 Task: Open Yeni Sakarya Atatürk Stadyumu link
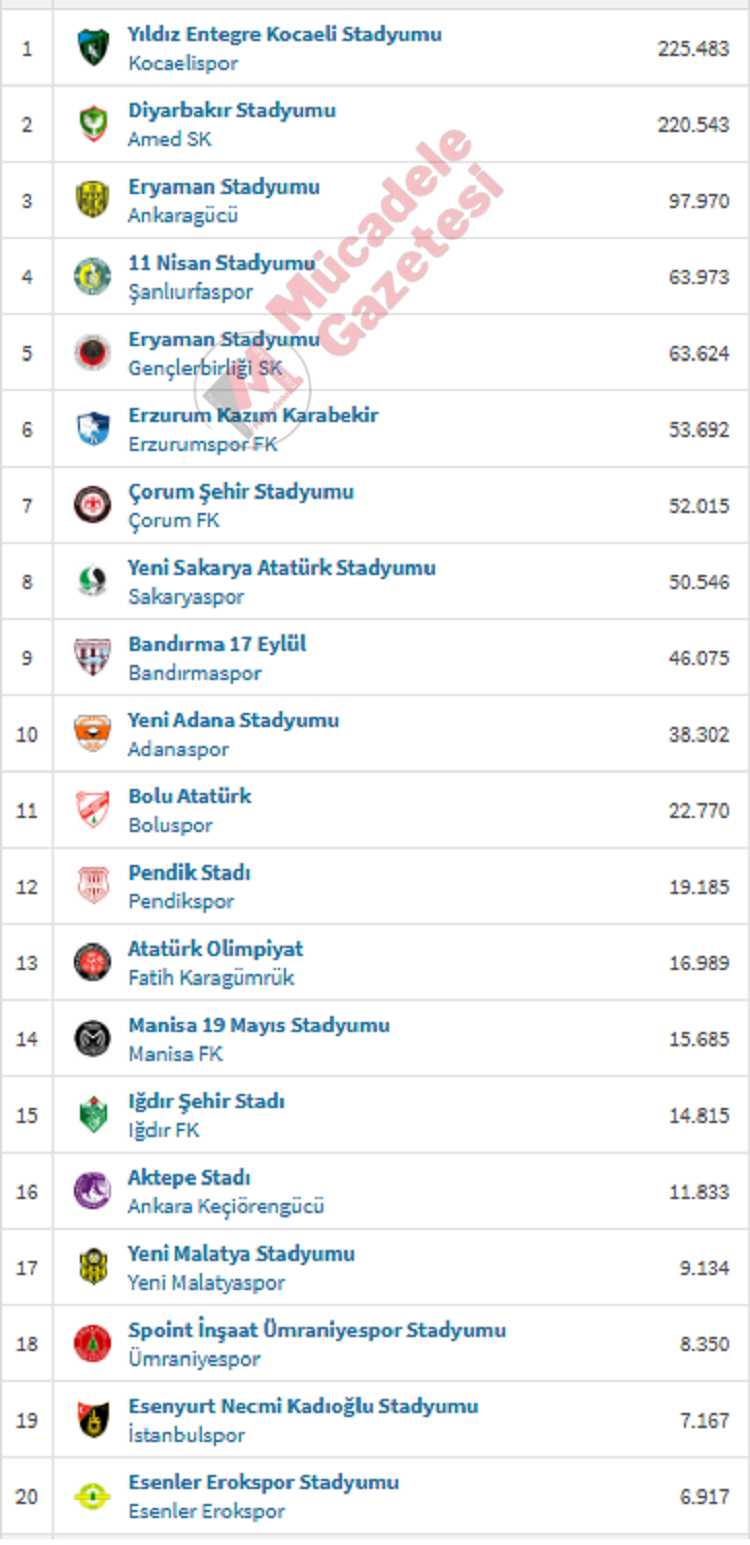coord(282,568)
